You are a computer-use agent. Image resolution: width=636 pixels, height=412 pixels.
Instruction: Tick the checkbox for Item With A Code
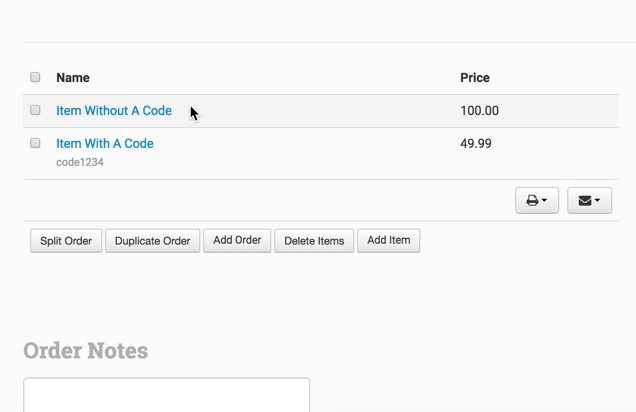[x=35, y=143]
